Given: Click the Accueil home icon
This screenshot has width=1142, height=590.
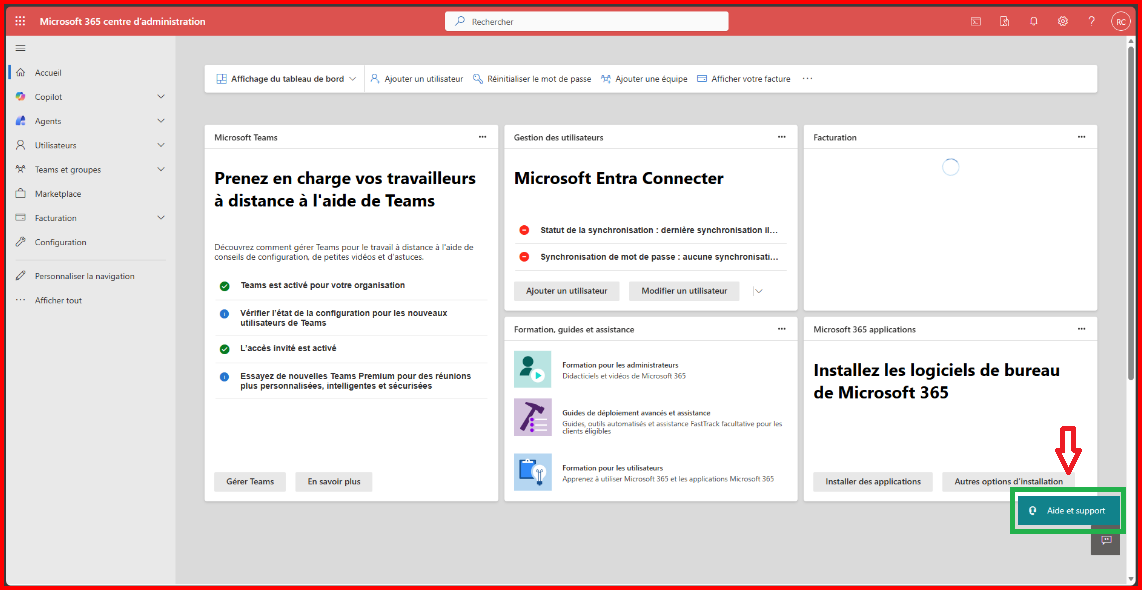Looking at the screenshot, I should click(20, 73).
